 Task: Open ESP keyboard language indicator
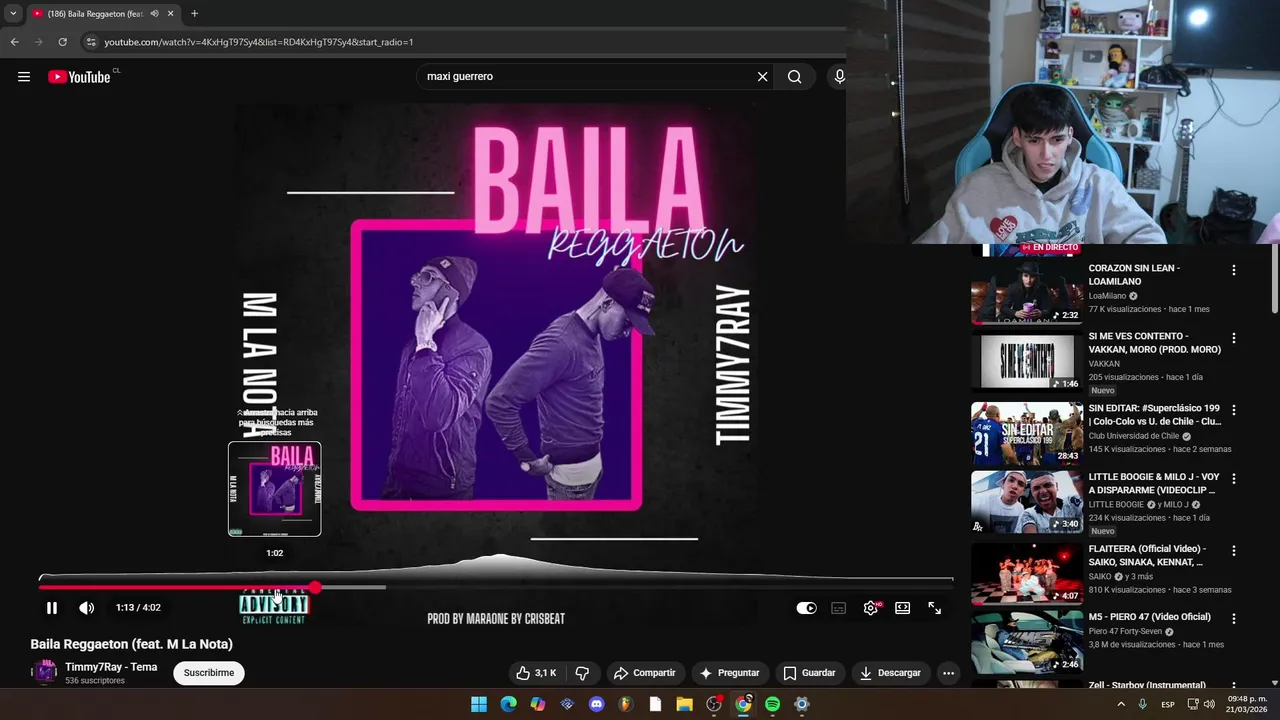click(x=1168, y=704)
